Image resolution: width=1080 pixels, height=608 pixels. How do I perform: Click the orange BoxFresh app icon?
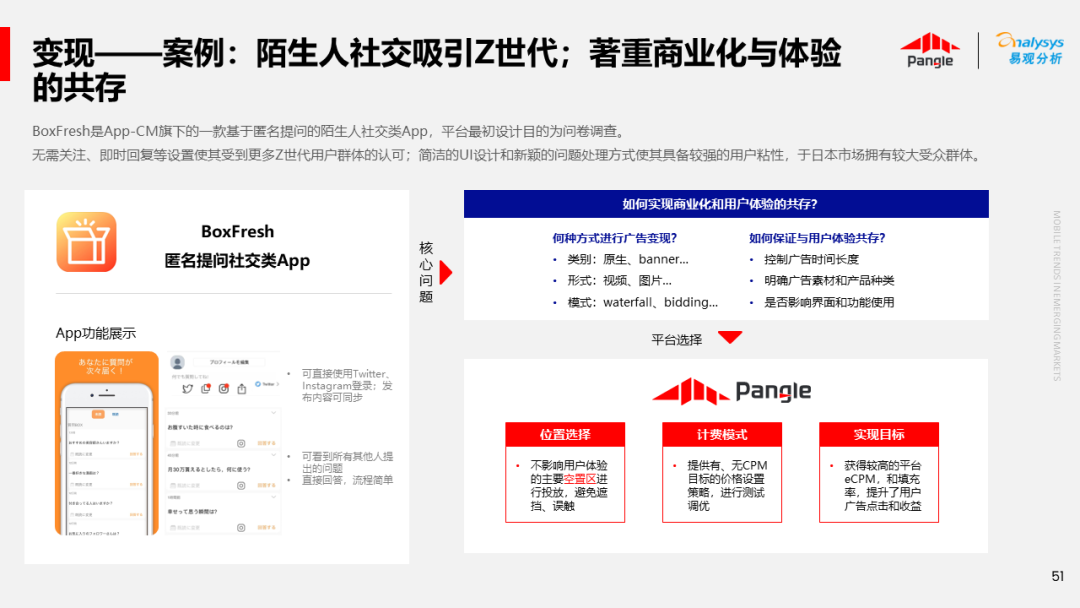coord(86,242)
